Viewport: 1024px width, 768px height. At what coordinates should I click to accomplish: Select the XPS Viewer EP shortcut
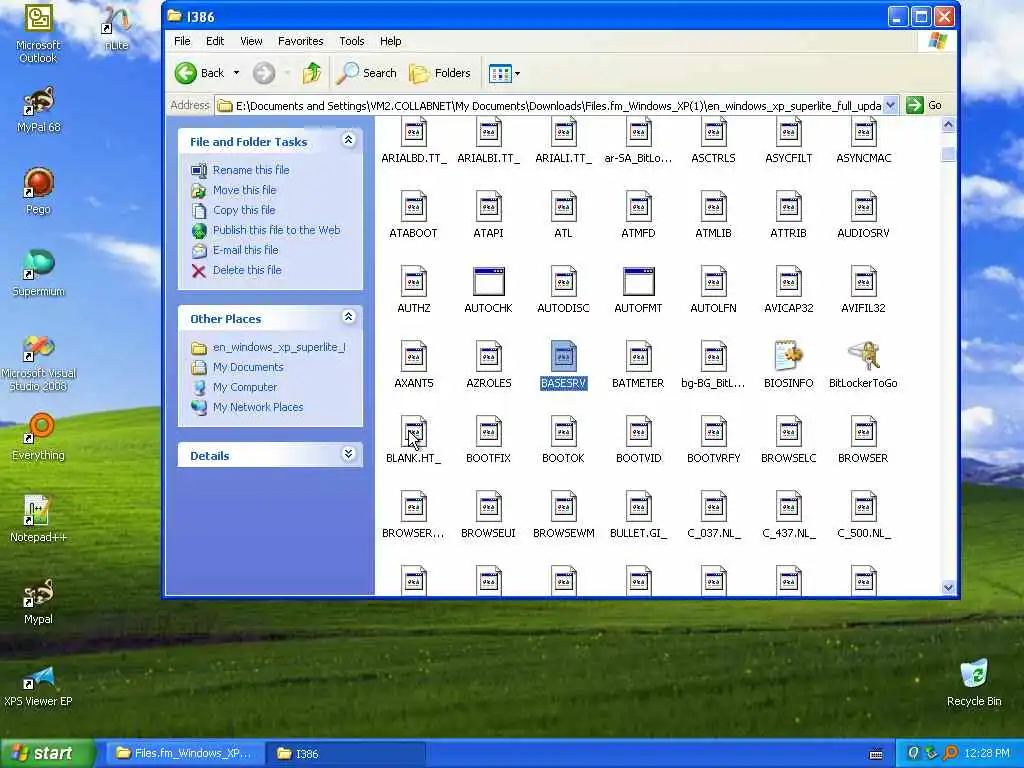point(38,686)
